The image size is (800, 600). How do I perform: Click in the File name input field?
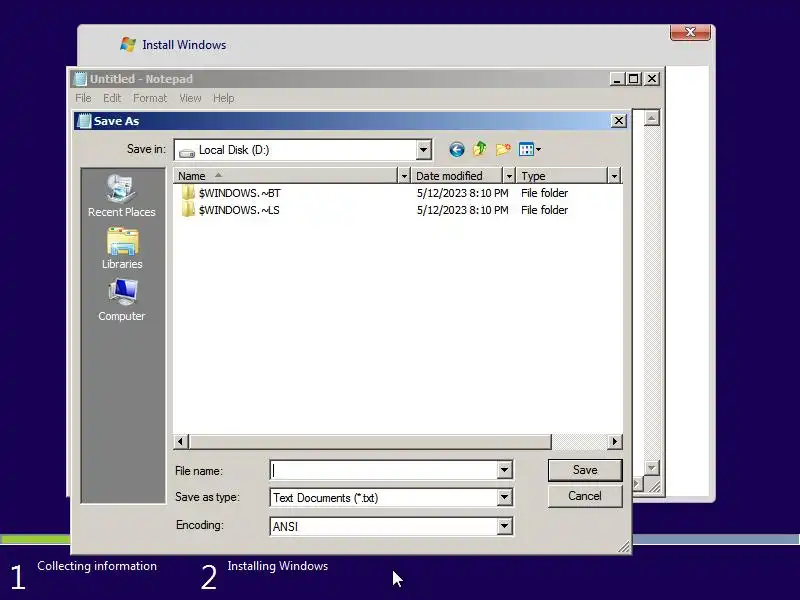point(384,470)
